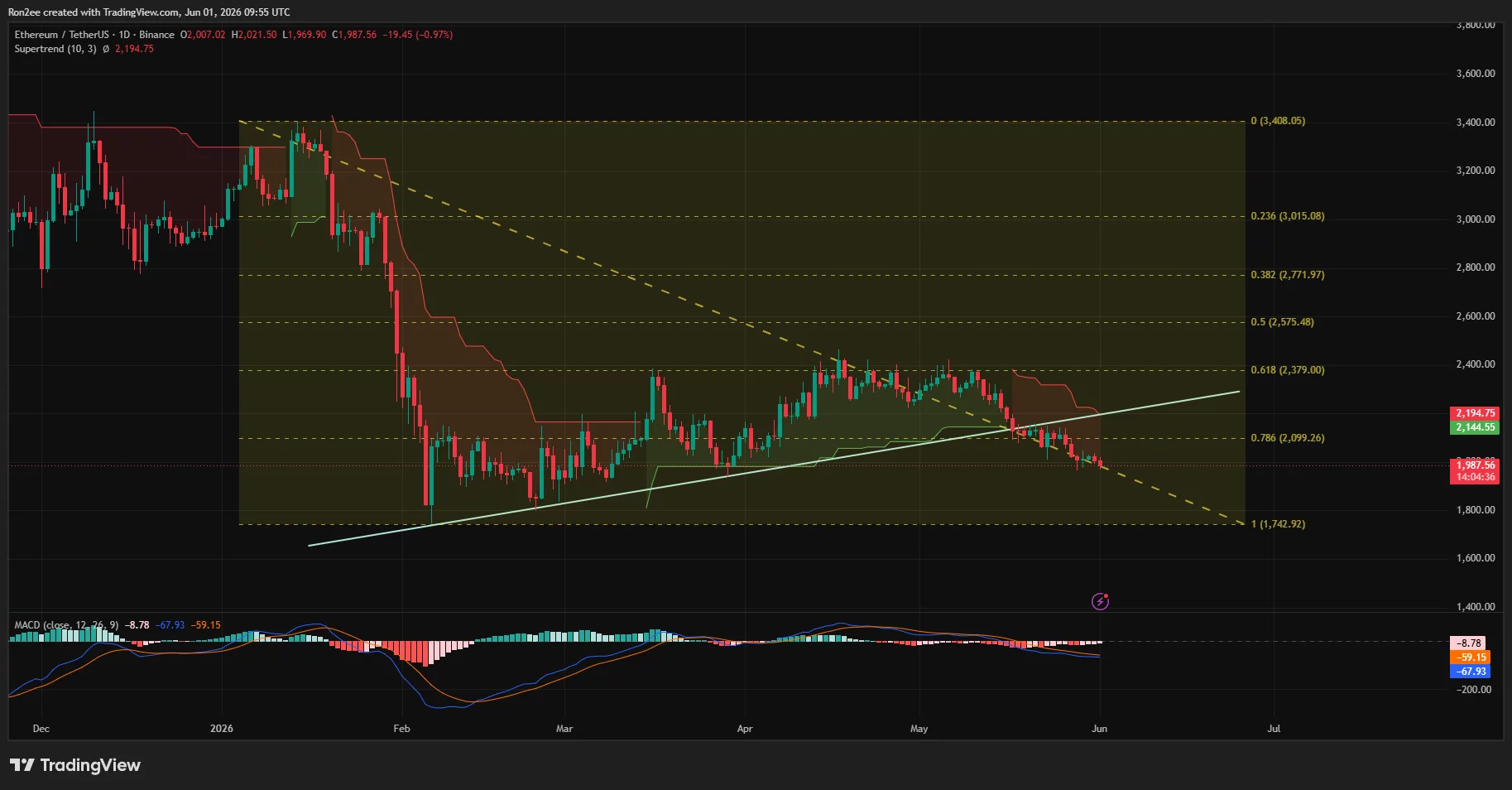The image size is (1512, 790).
Task: Click the green 2,144.55 price axis tag
Action: pyautogui.click(x=1475, y=427)
